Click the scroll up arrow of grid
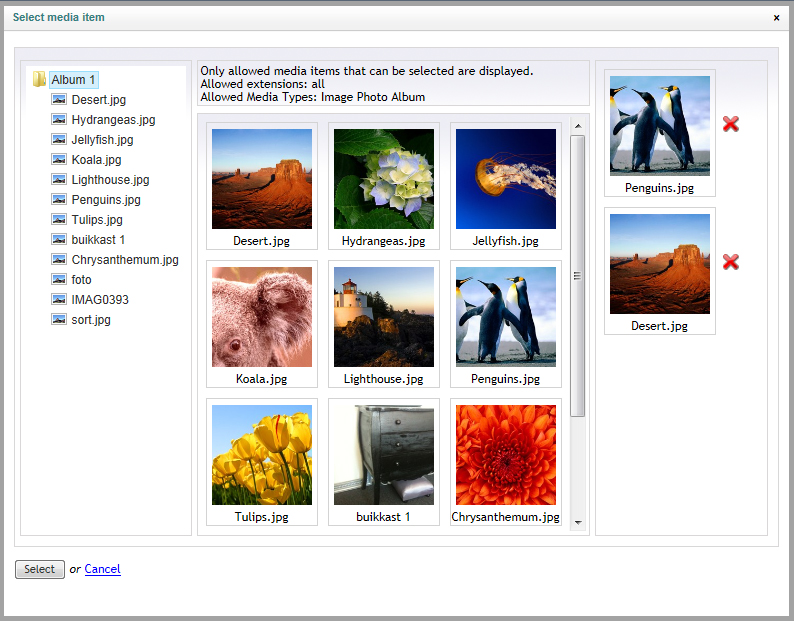The image size is (794, 621). point(578,126)
